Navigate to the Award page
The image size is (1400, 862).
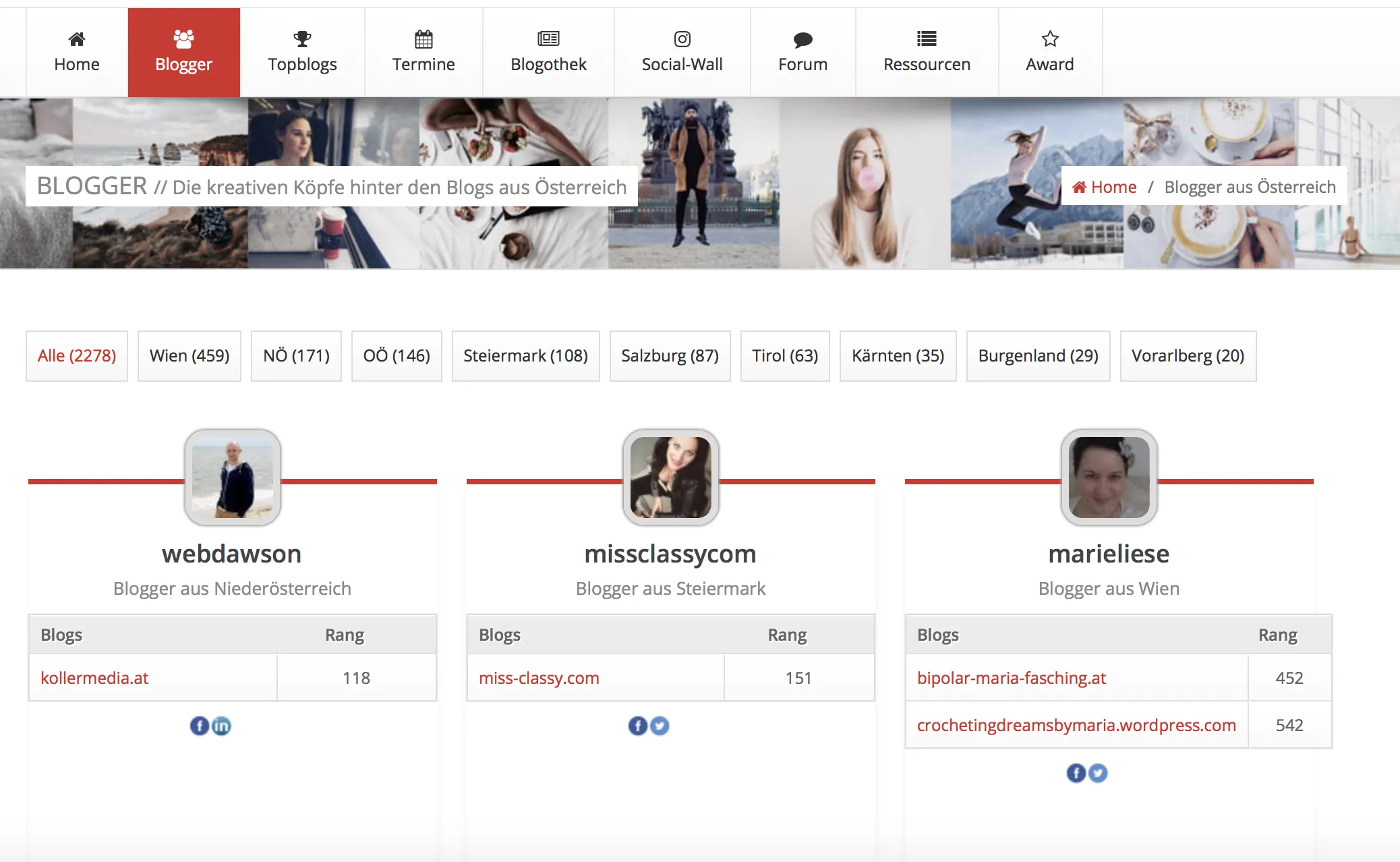coord(1049,53)
